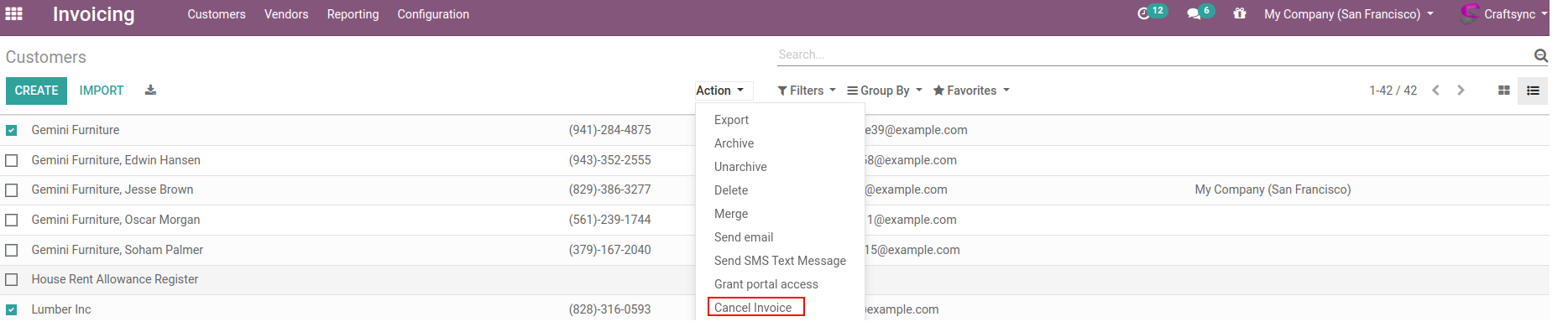Click the CREATE button
This screenshot has width=1568, height=327.
coord(36,91)
